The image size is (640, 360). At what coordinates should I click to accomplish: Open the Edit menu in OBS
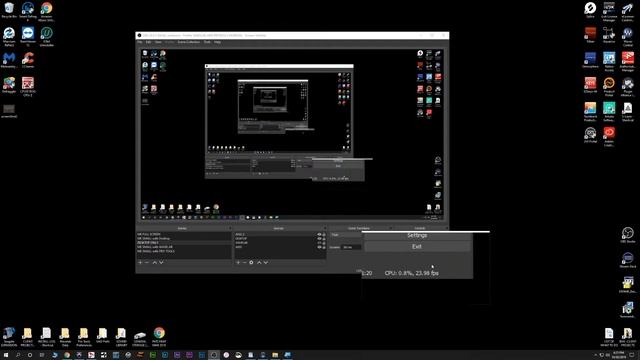coord(149,42)
